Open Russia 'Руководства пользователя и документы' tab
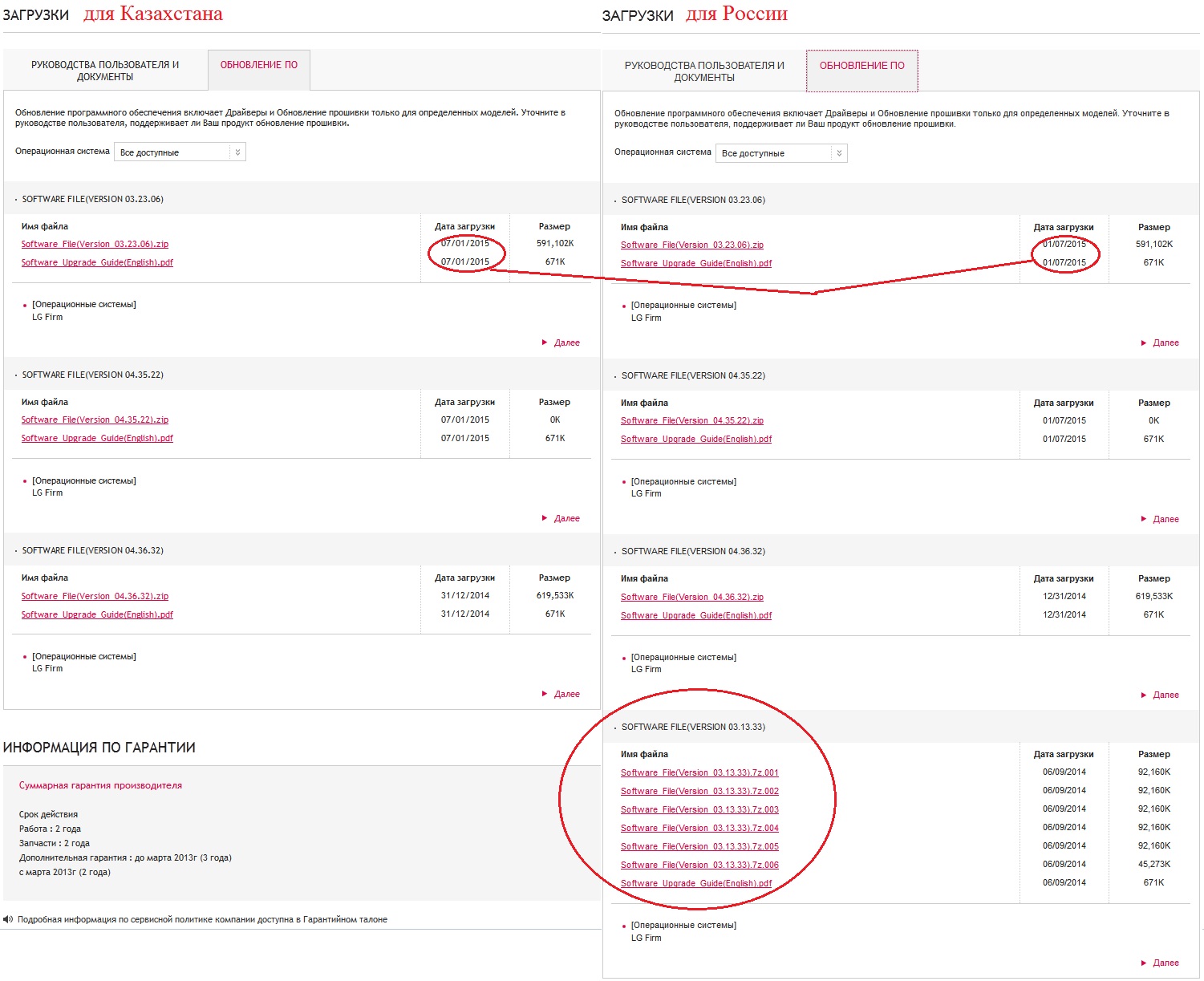The width and height of the screenshot is (1204, 981). (704, 71)
